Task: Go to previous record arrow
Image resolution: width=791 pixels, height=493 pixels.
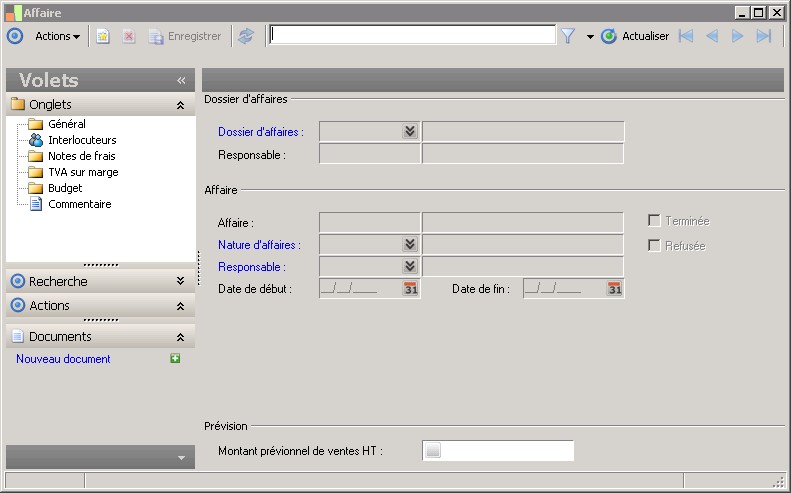Action: coord(712,36)
